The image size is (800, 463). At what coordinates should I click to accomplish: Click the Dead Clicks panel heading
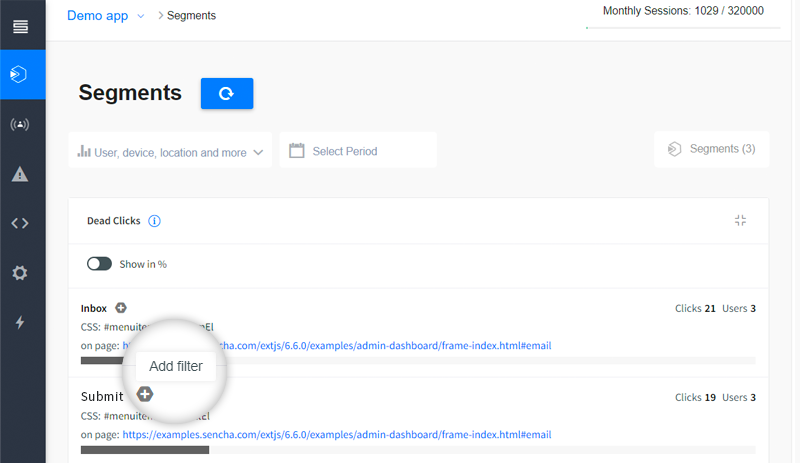(114, 221)
